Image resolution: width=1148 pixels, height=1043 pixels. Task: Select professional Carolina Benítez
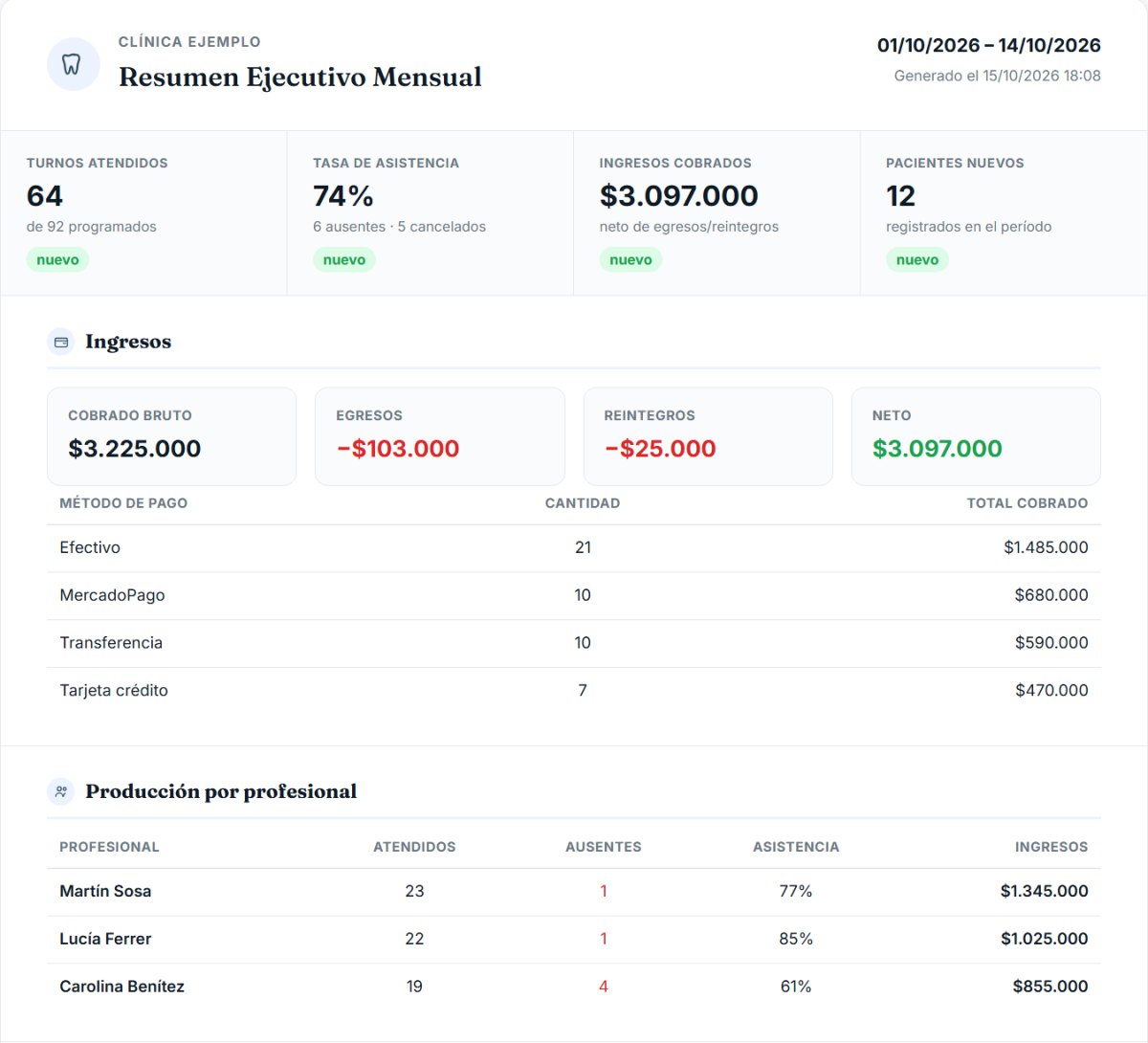121,987
